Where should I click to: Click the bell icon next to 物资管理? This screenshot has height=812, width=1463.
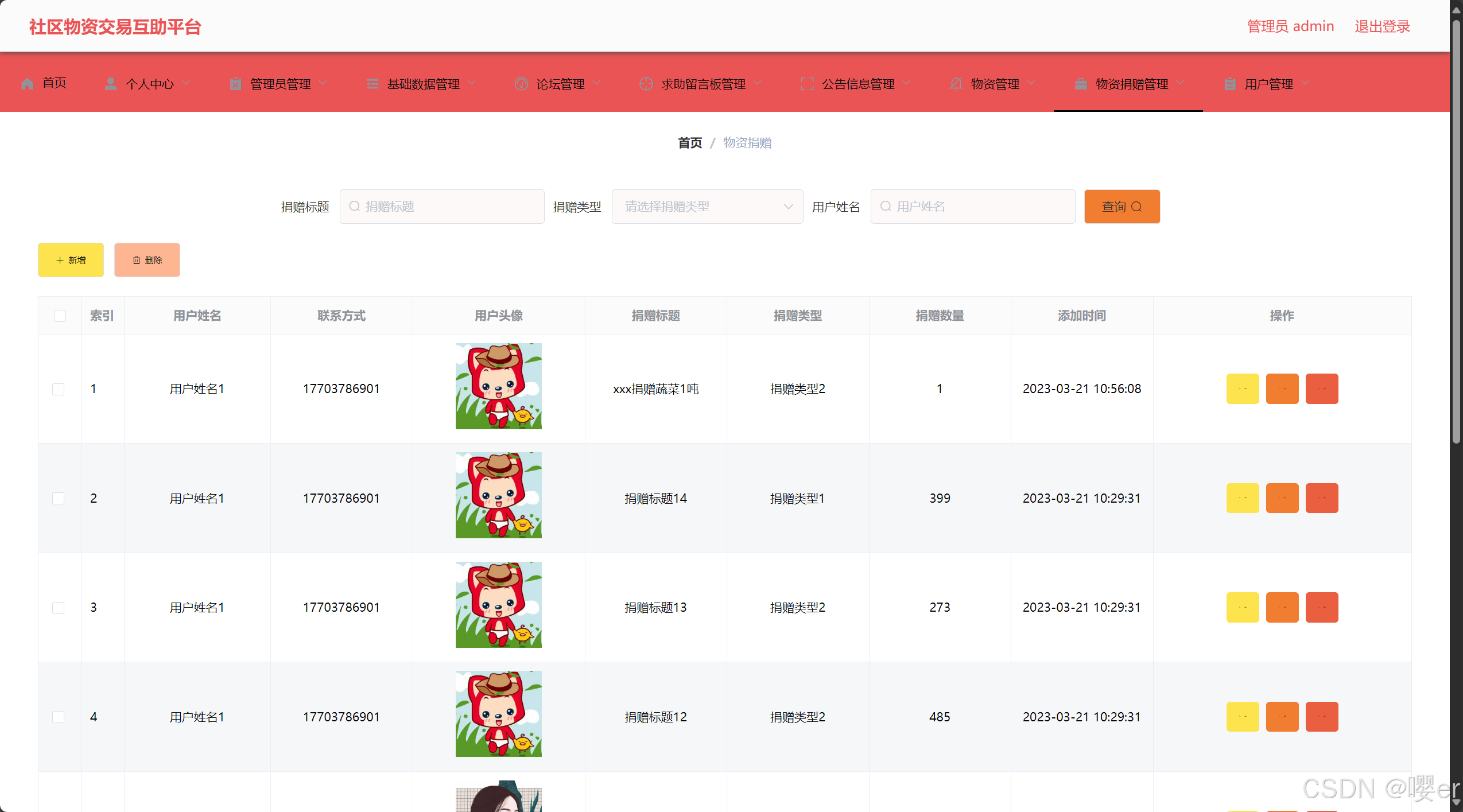point(956,84)
